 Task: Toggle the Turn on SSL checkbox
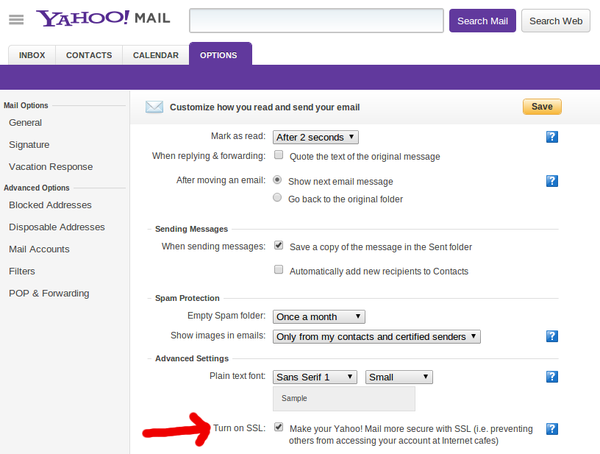pyautogui.click(x=279, y=428)
